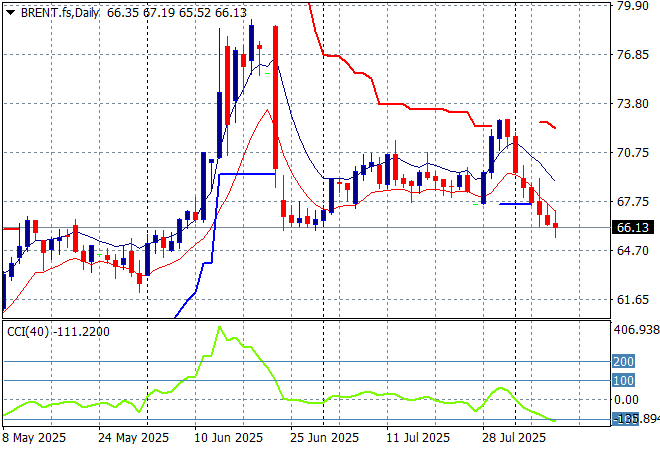The height and width of the screenshot is (450, 660).
Task: Click the 406.938 CCI scale value
Action: pos(635,329)
